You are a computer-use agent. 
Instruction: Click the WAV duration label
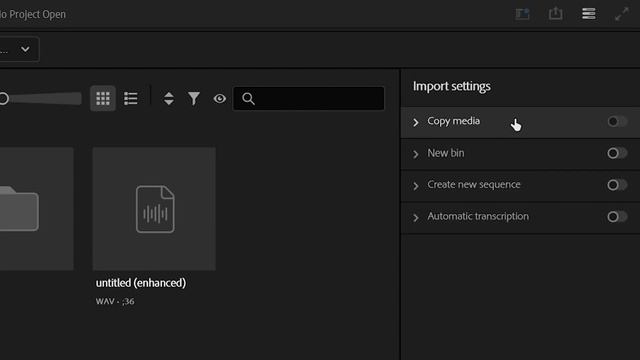[115, 301]
